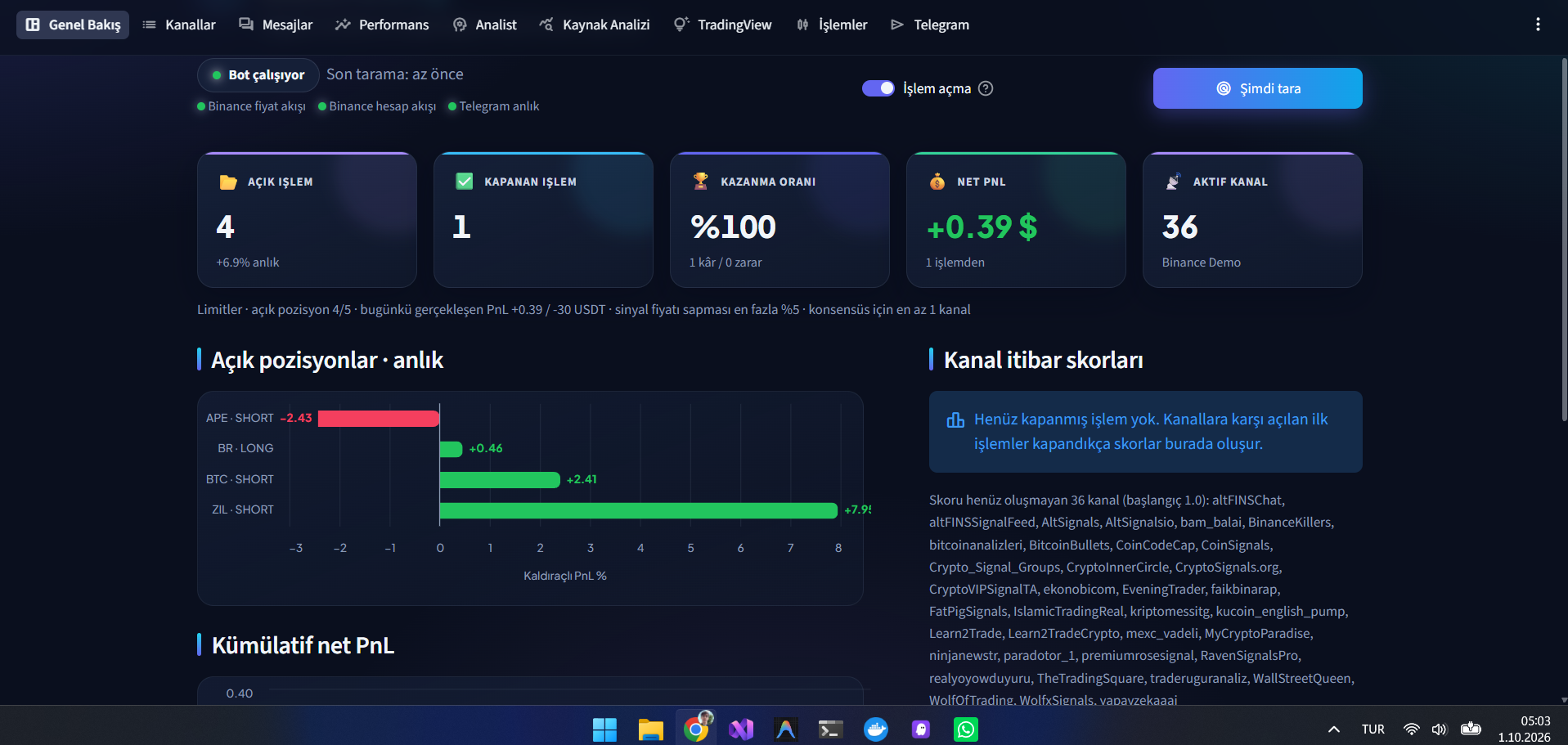
Task: Click the İşlem açma help icon
Action: point(986,88)
